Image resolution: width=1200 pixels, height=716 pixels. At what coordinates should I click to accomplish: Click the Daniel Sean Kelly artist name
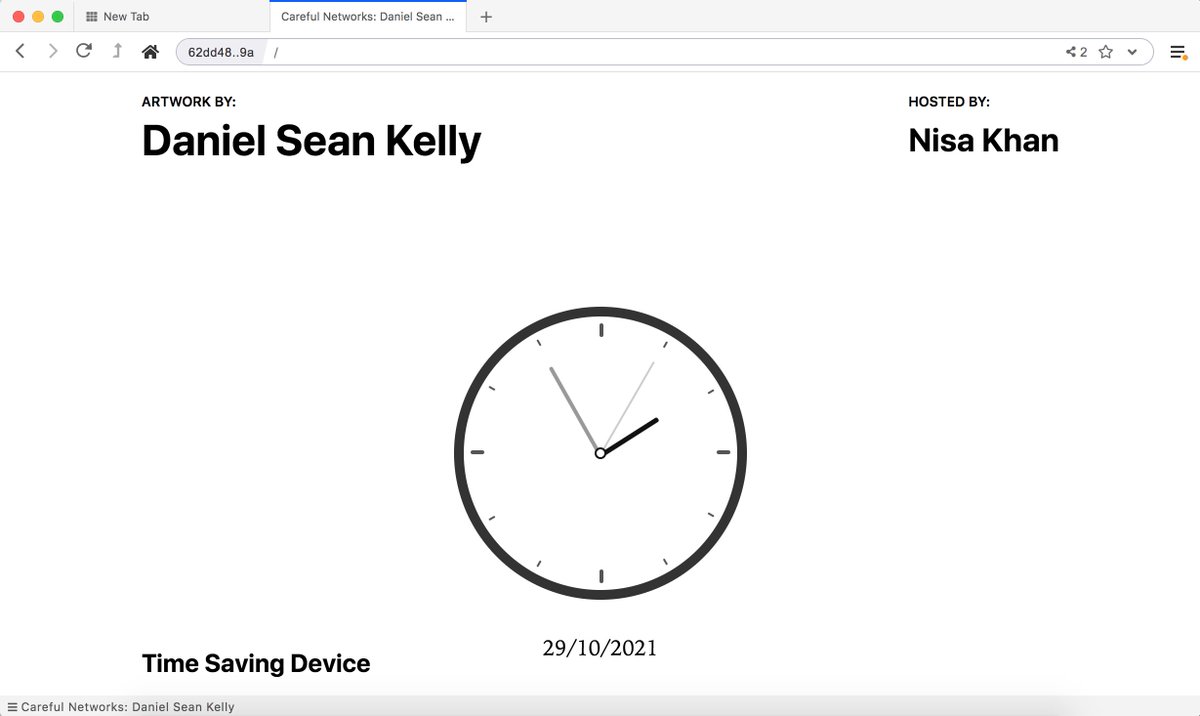pos(311,141)
